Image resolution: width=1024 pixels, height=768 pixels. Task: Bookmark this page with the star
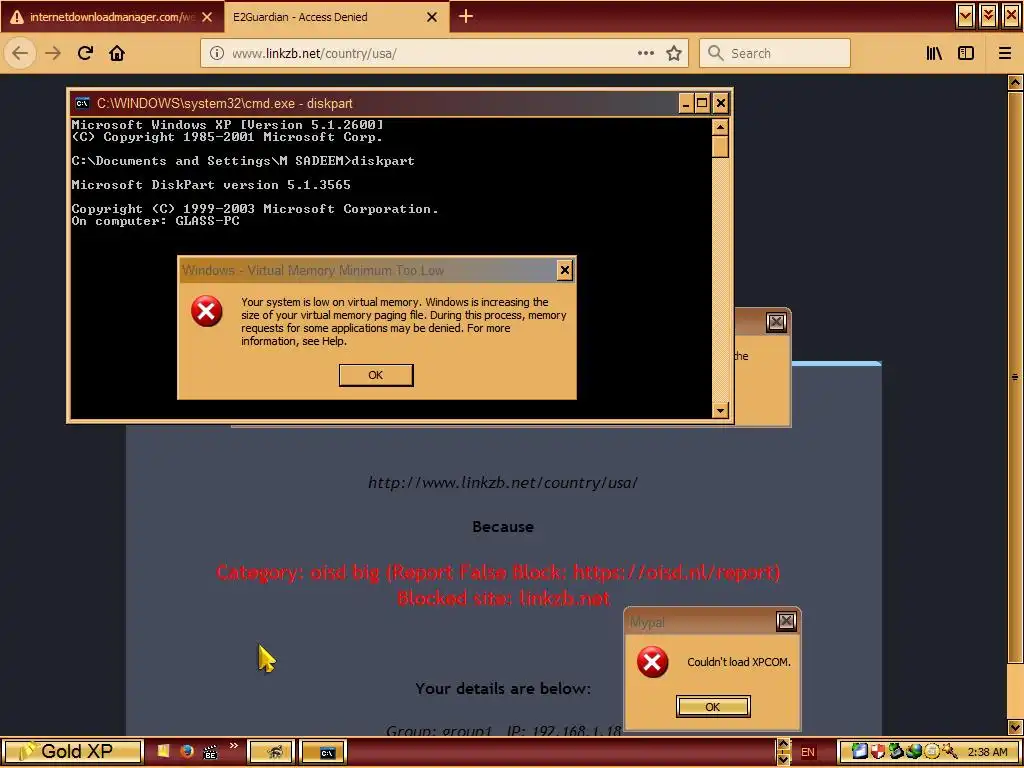674,53
